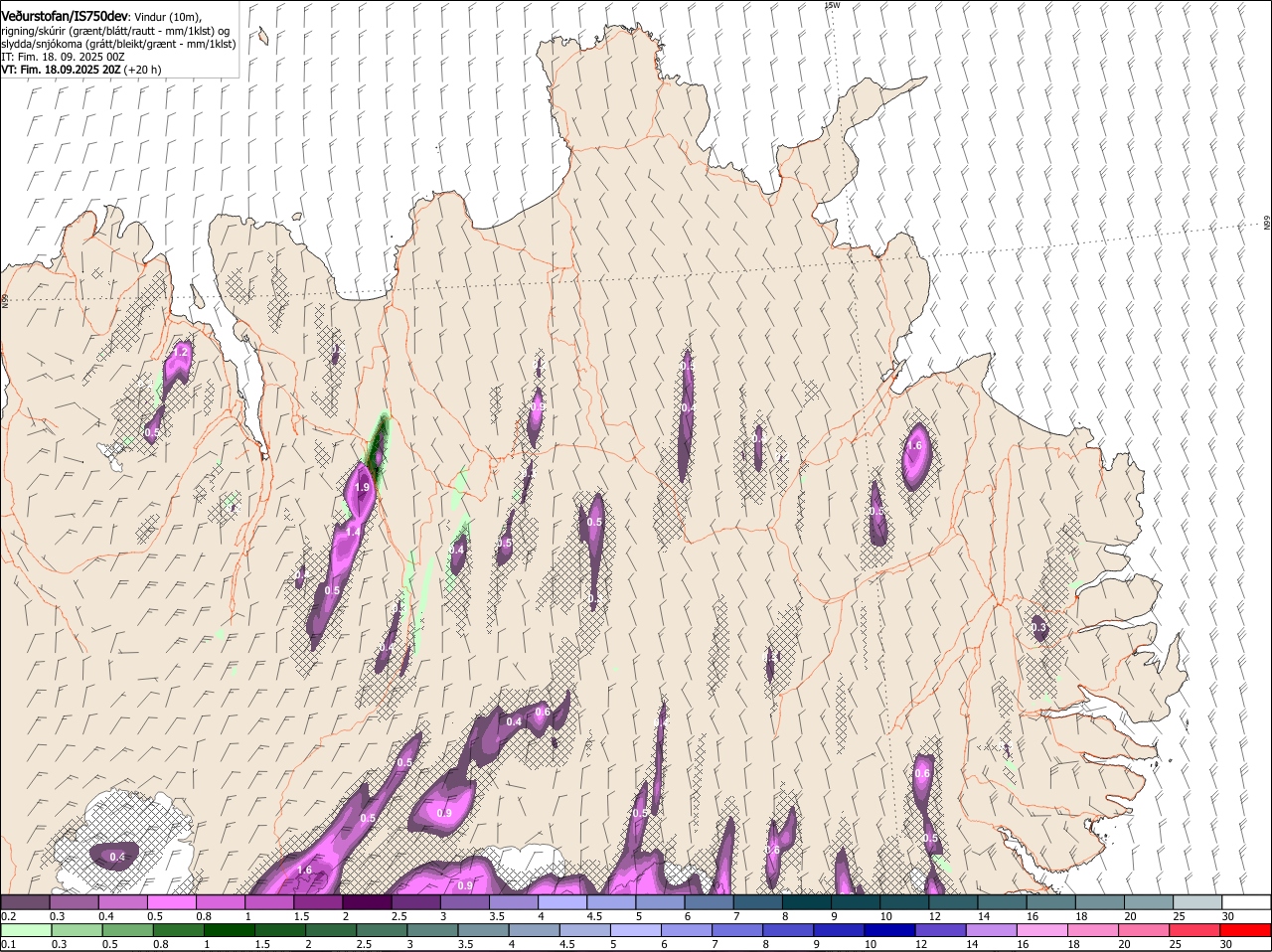
Task: Click the palest green lower legend swatch at 0.1
Action: coord(26,930)
